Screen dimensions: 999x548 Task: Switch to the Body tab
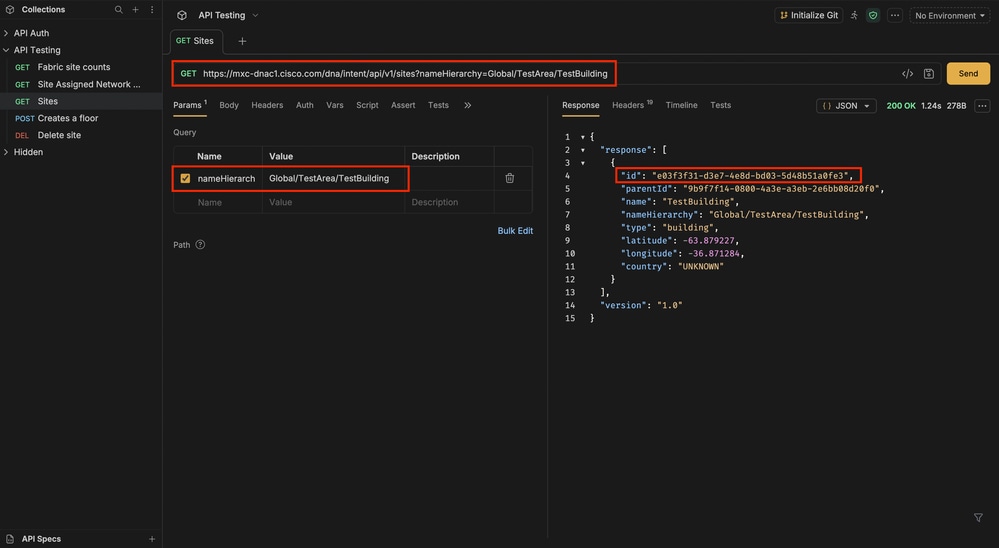pos(229,105)
